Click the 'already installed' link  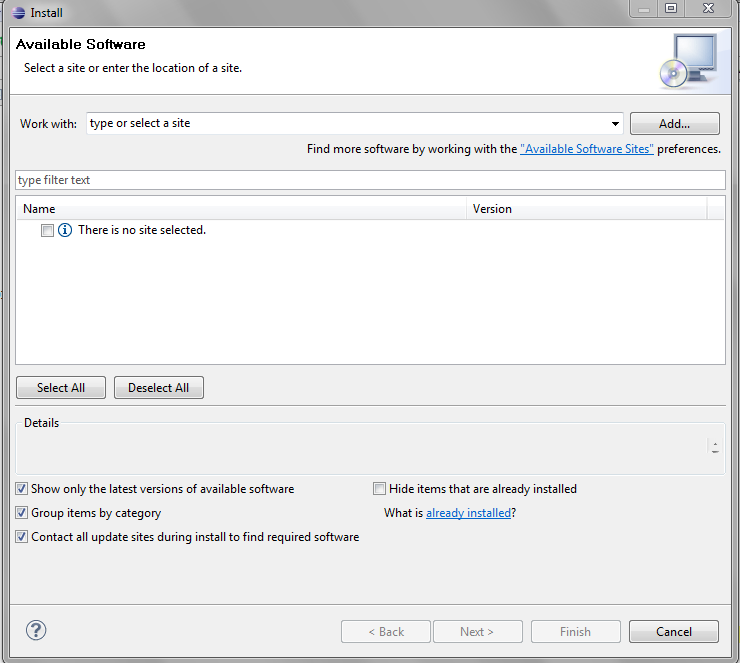468,513
